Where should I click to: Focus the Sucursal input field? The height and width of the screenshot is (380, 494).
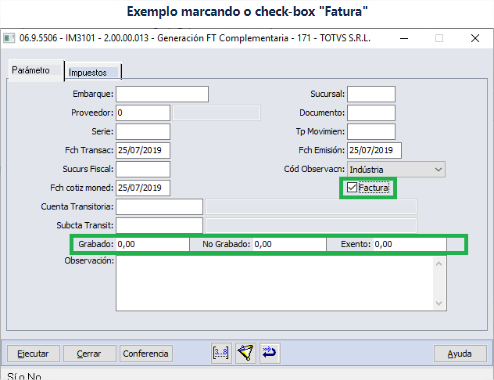coord(371,94)
